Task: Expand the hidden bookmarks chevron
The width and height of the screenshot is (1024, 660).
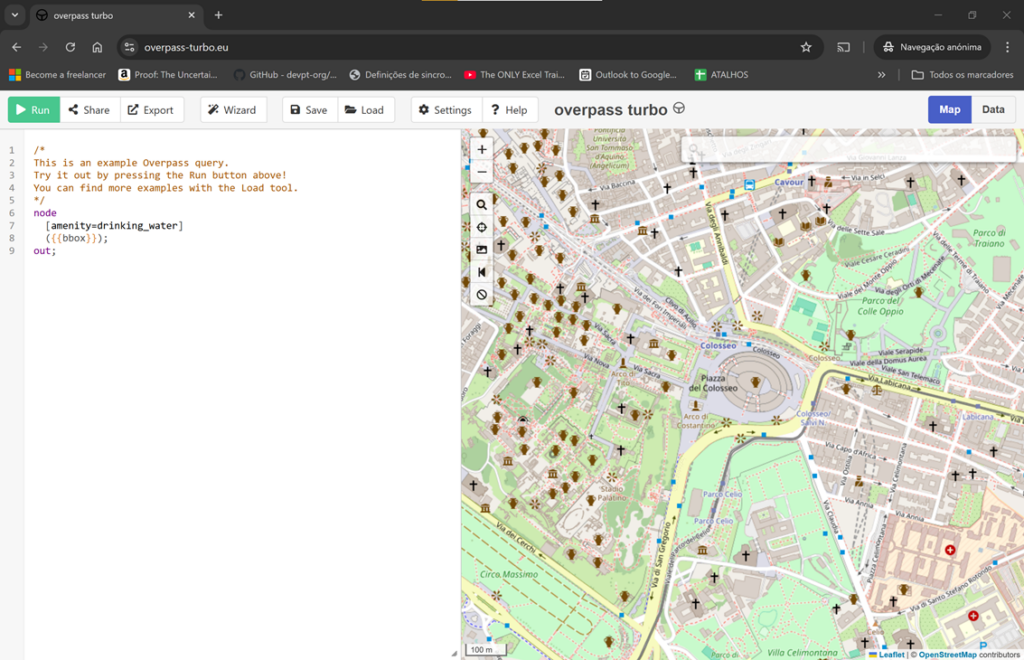Action: pyautogui.click(x=881, y=75)
